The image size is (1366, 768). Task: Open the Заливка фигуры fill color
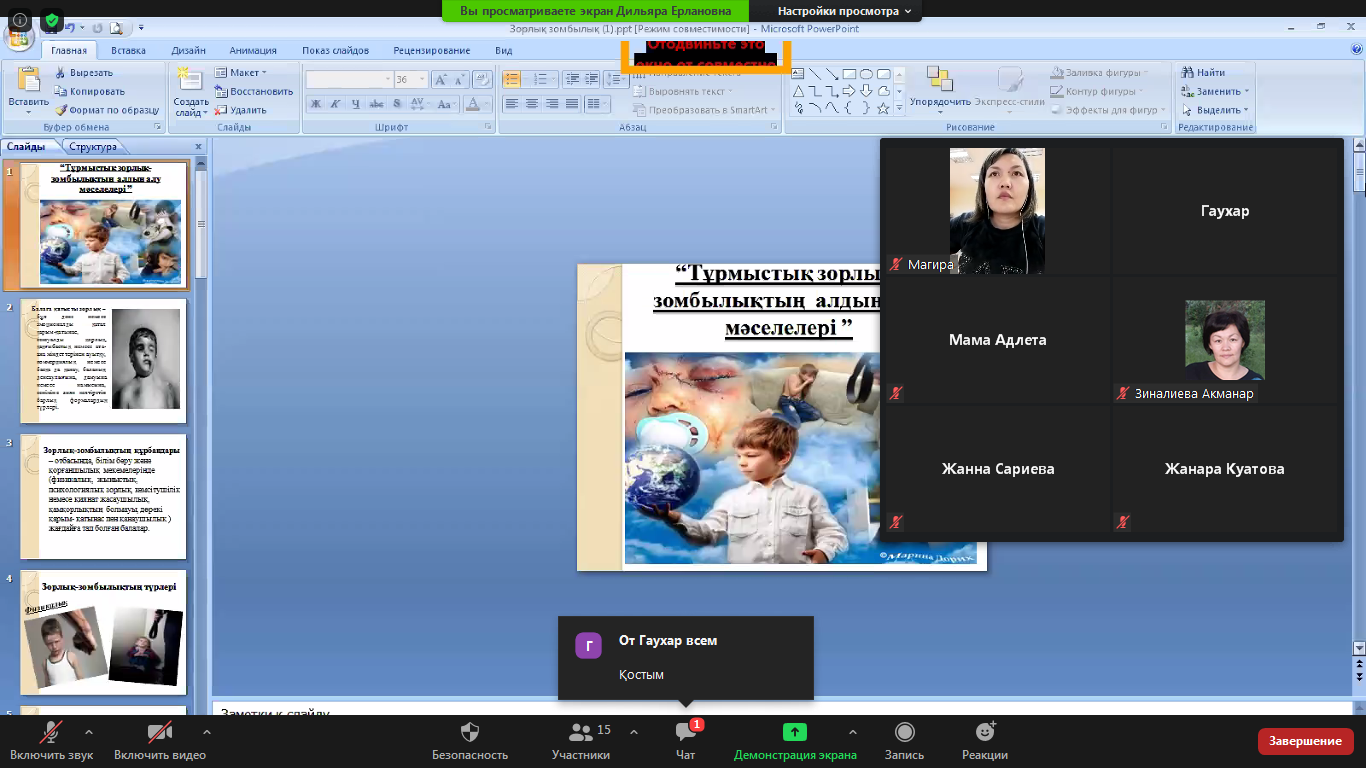pyautogui.click(x=1098, y=73)
